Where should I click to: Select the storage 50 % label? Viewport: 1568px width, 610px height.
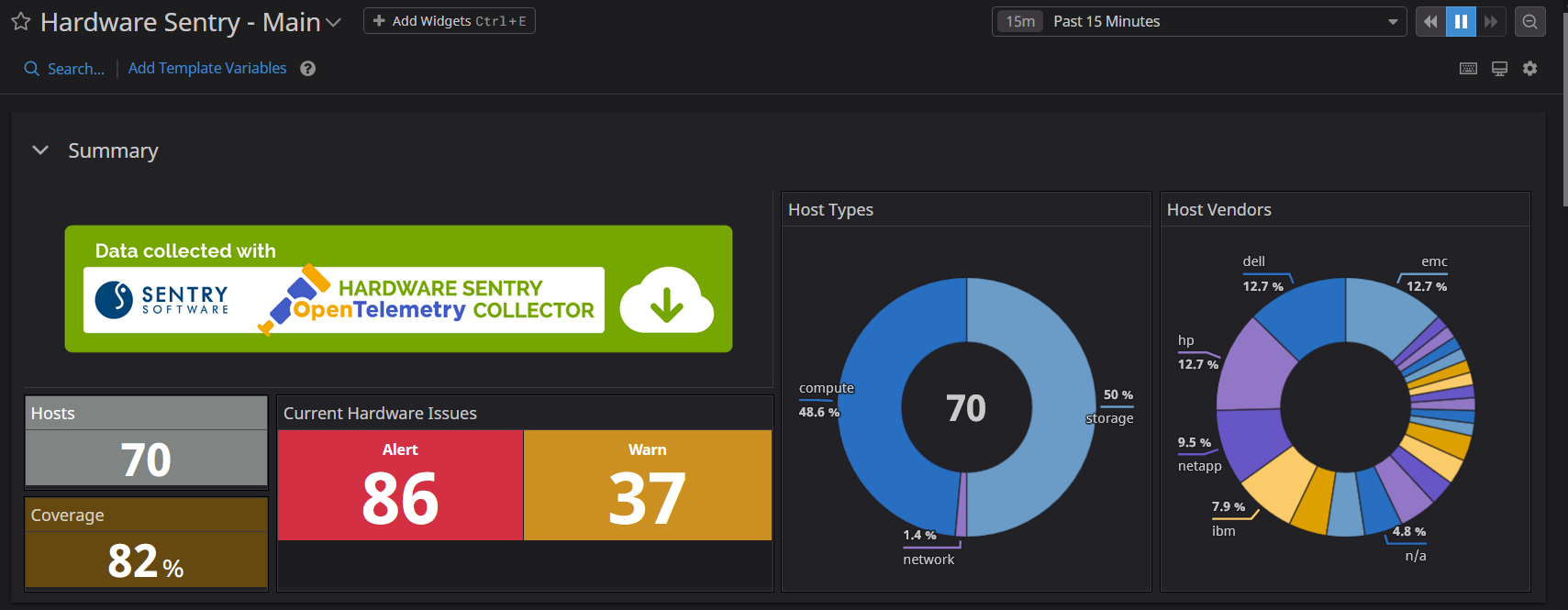pyautogui.click(x=1110, y=406)
